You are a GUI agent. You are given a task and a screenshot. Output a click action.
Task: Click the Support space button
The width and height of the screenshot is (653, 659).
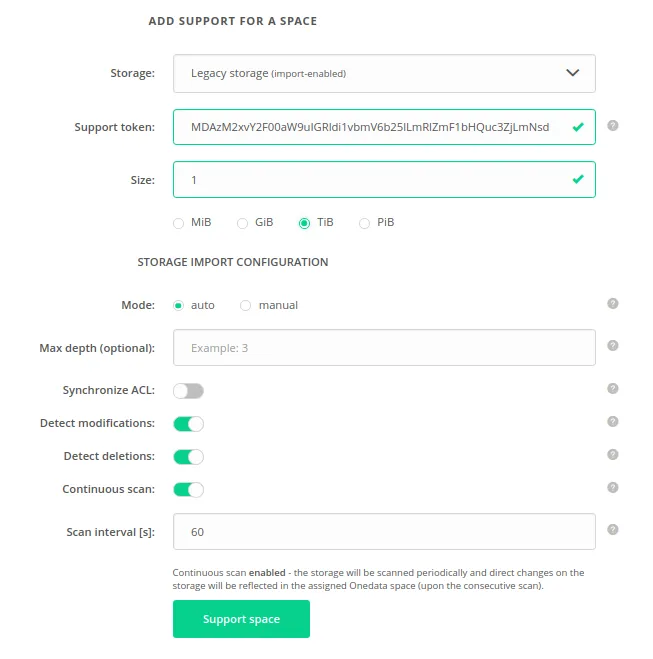(241, 619)
